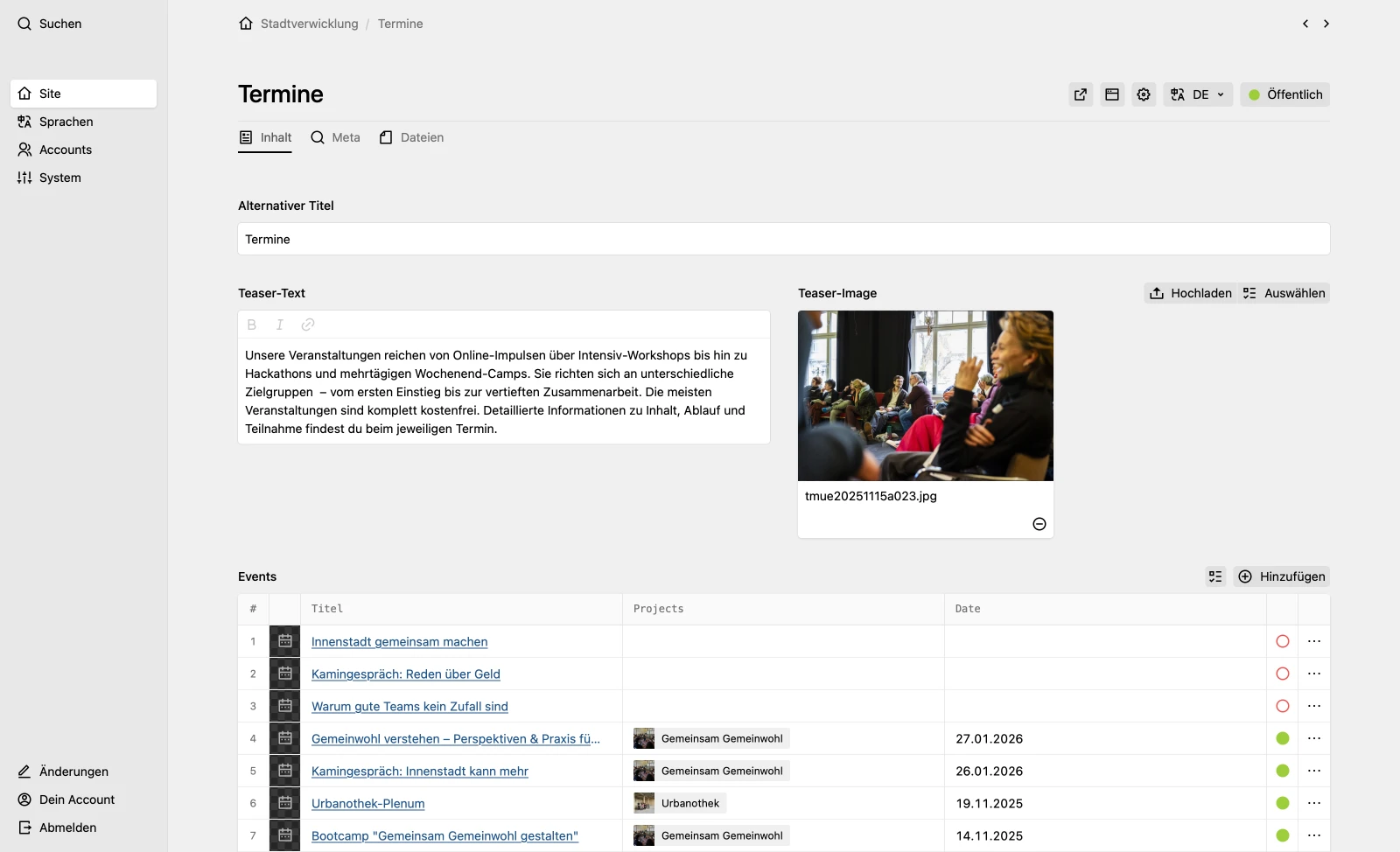Insert a hyperlink using the link icon
This screenshot has width=1400, height=852.
(307, 325)
